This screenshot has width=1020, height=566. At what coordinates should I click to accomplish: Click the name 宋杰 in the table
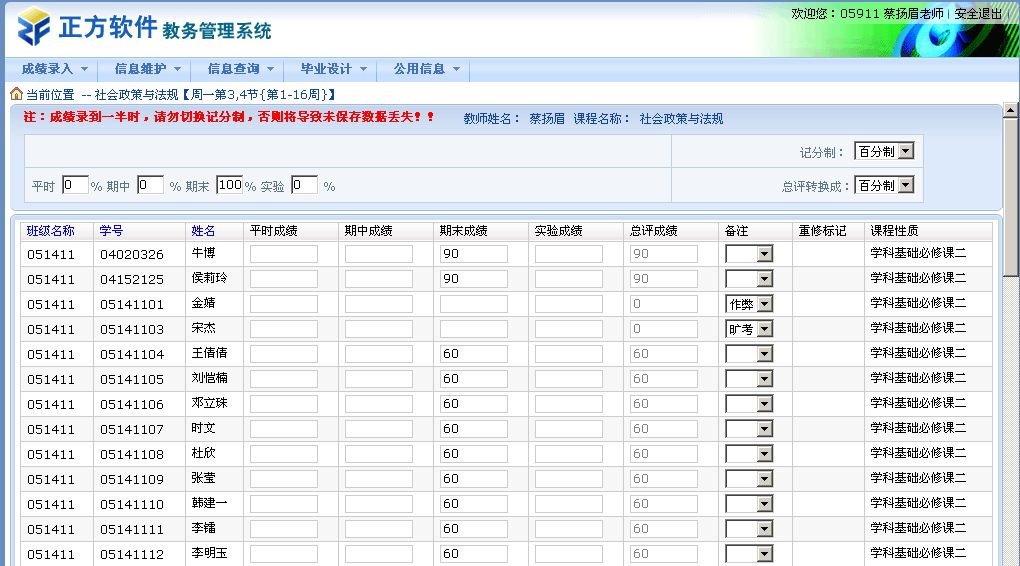(x=204, y=328)
